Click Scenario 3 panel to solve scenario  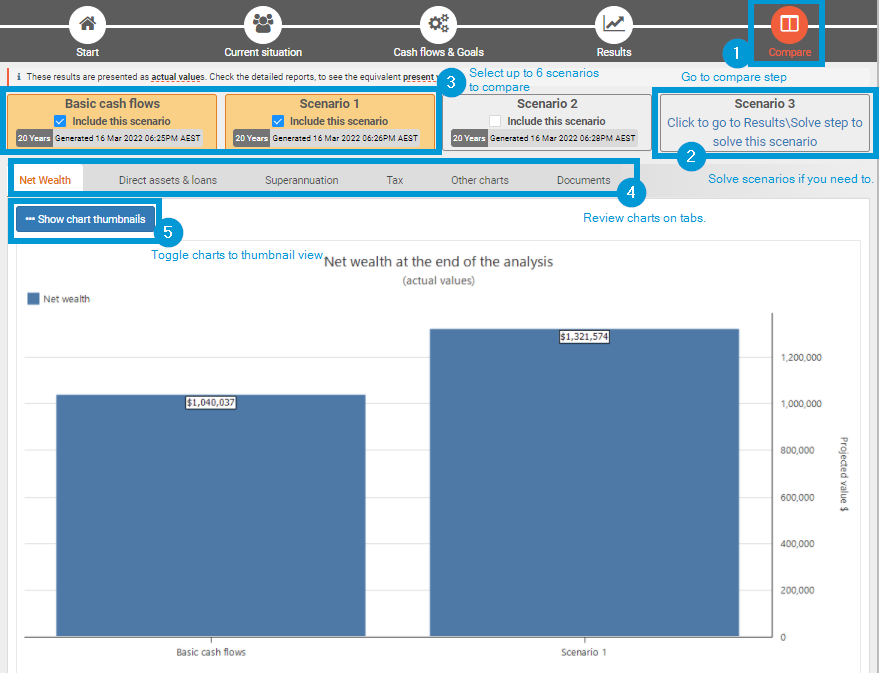[x=764, y=123]
